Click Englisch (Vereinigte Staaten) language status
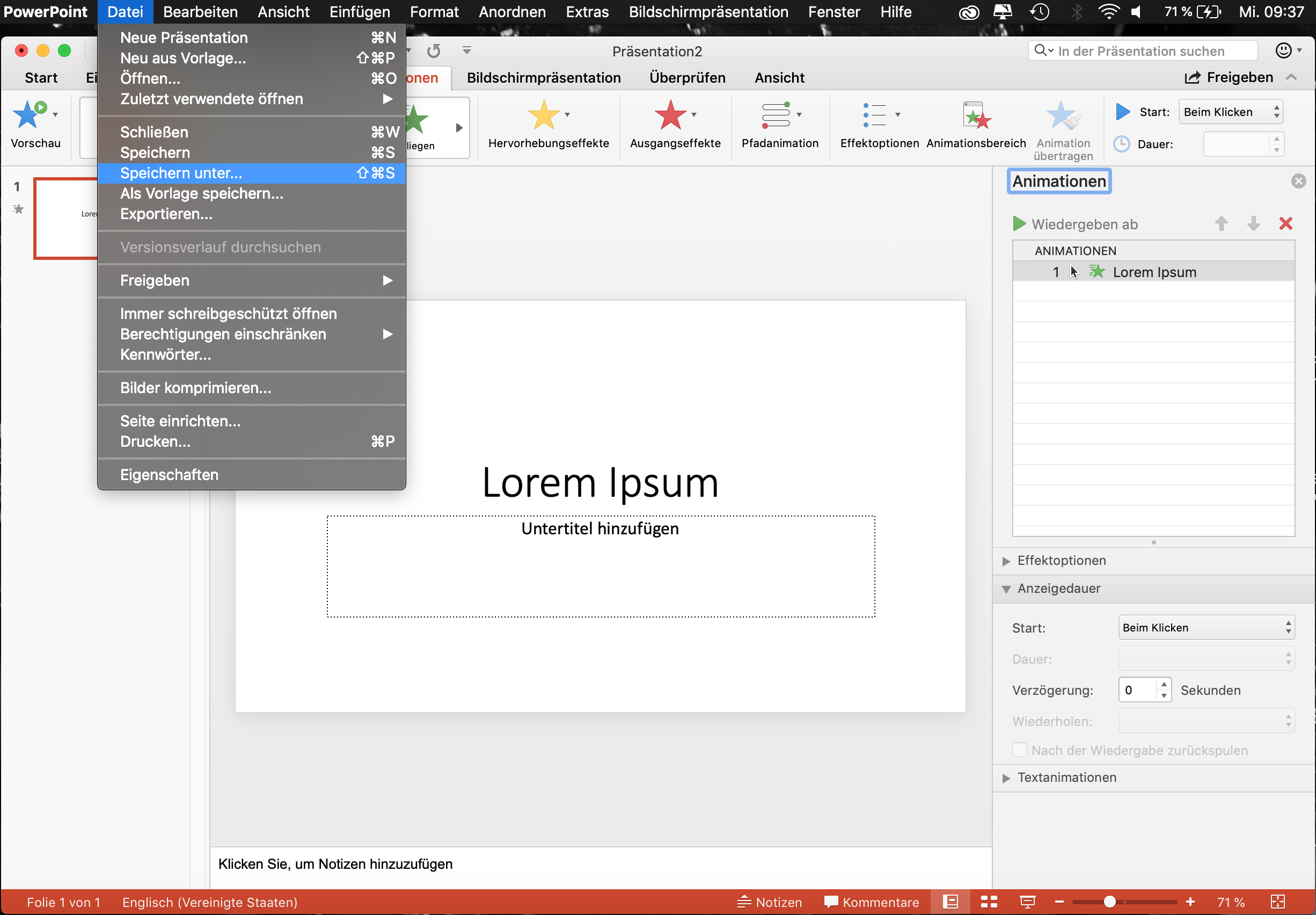Screen dimensions: 1316x915 tap(210, 902)
